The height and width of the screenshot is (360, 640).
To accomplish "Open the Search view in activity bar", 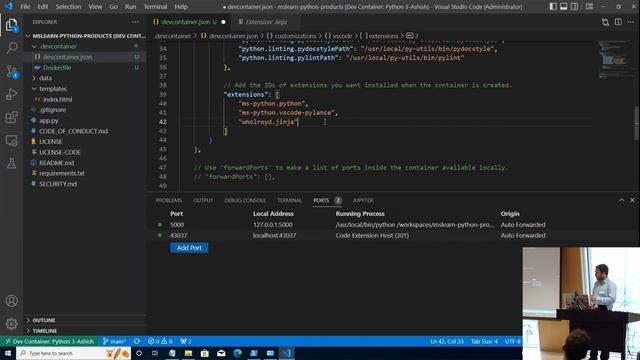I will (11, 48).
